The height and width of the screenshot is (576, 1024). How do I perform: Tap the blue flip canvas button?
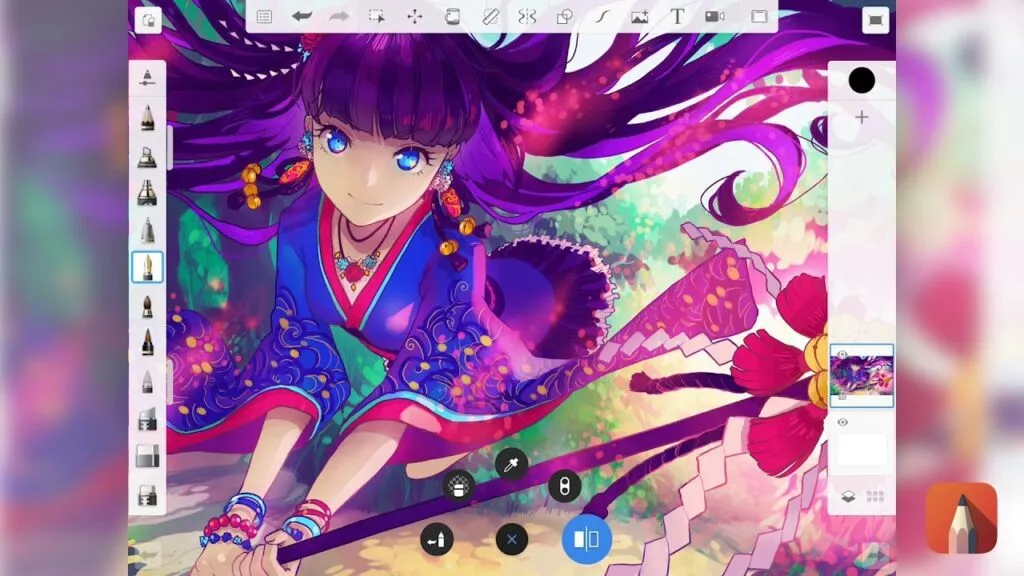coord(586,539)
